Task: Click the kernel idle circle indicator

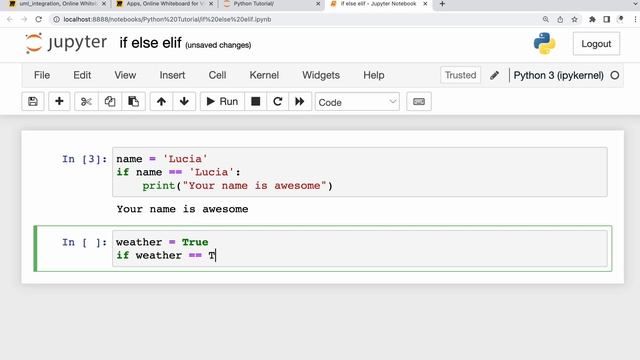Action: (615, 76)
